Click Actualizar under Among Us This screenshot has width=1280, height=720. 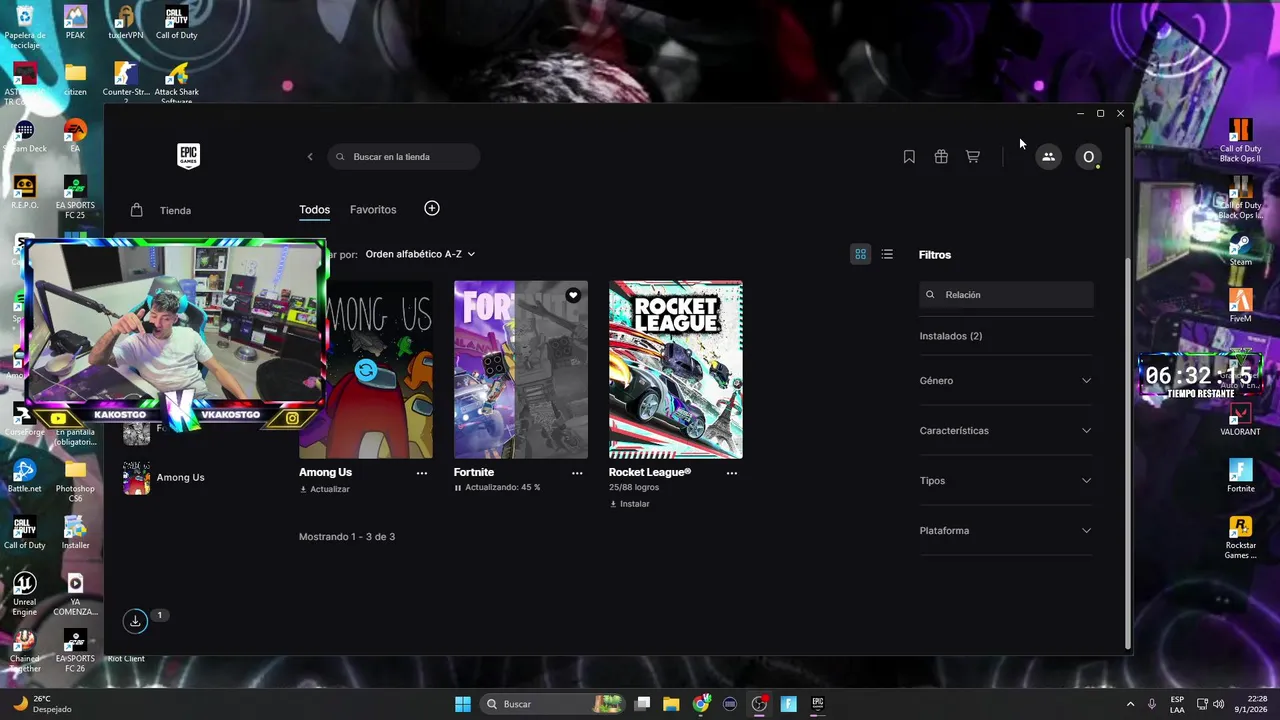(x=325, y=489)
